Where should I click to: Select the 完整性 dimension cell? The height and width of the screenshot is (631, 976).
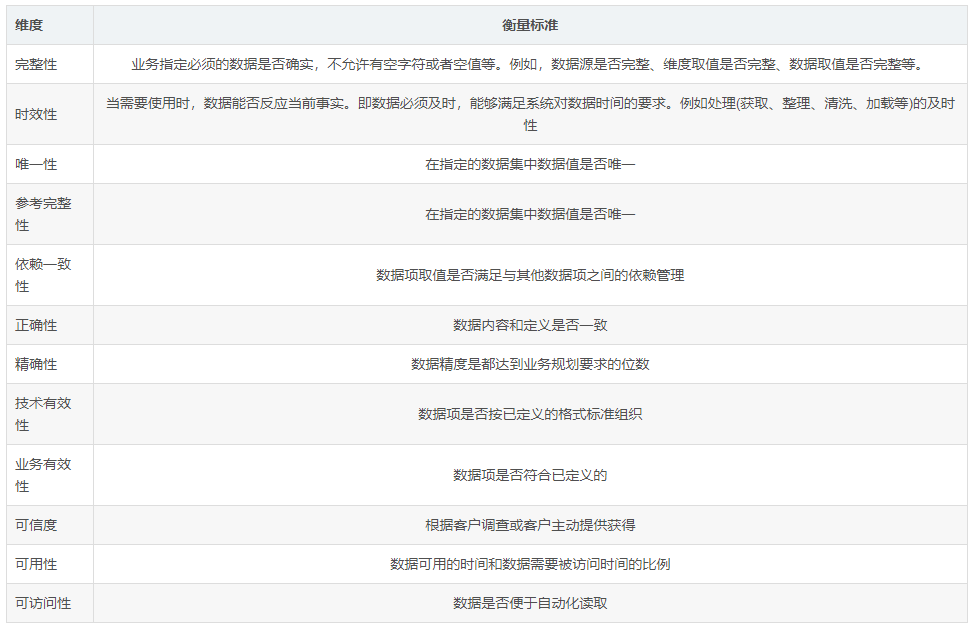tap(50, 64)
